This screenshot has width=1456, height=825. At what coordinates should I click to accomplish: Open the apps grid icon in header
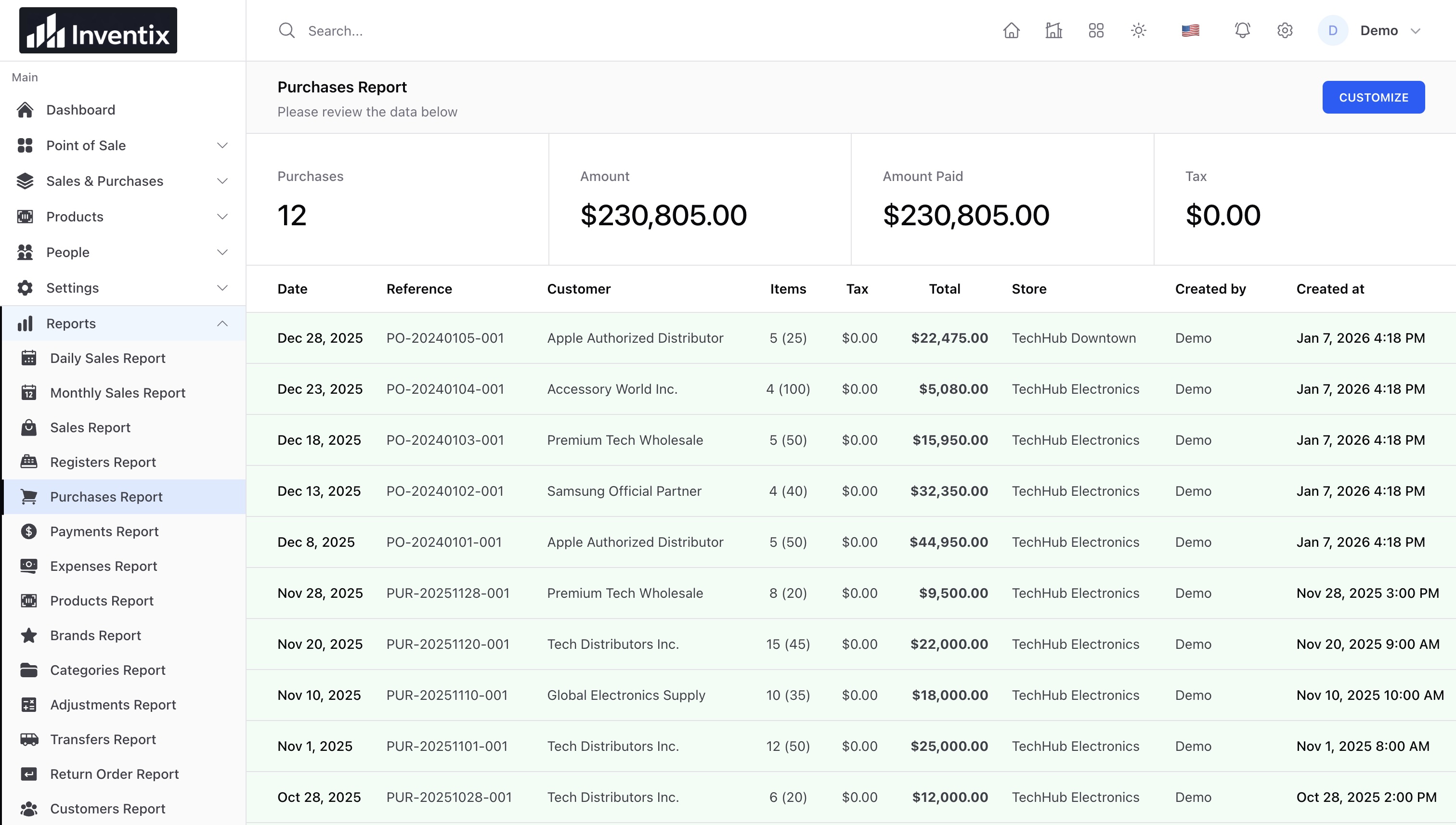click(1096, 31)
